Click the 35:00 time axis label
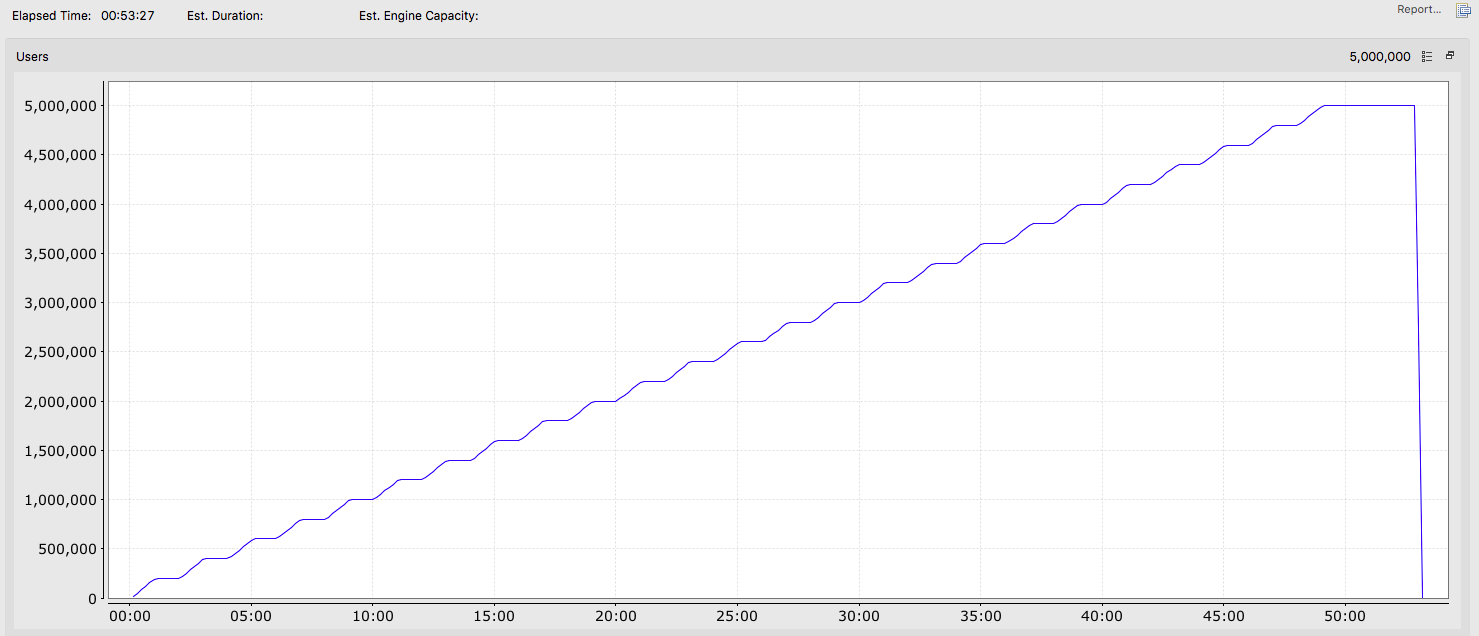The height and width of the screenshot is (636, 1479). pyautogui.click(x=980, y=616)
